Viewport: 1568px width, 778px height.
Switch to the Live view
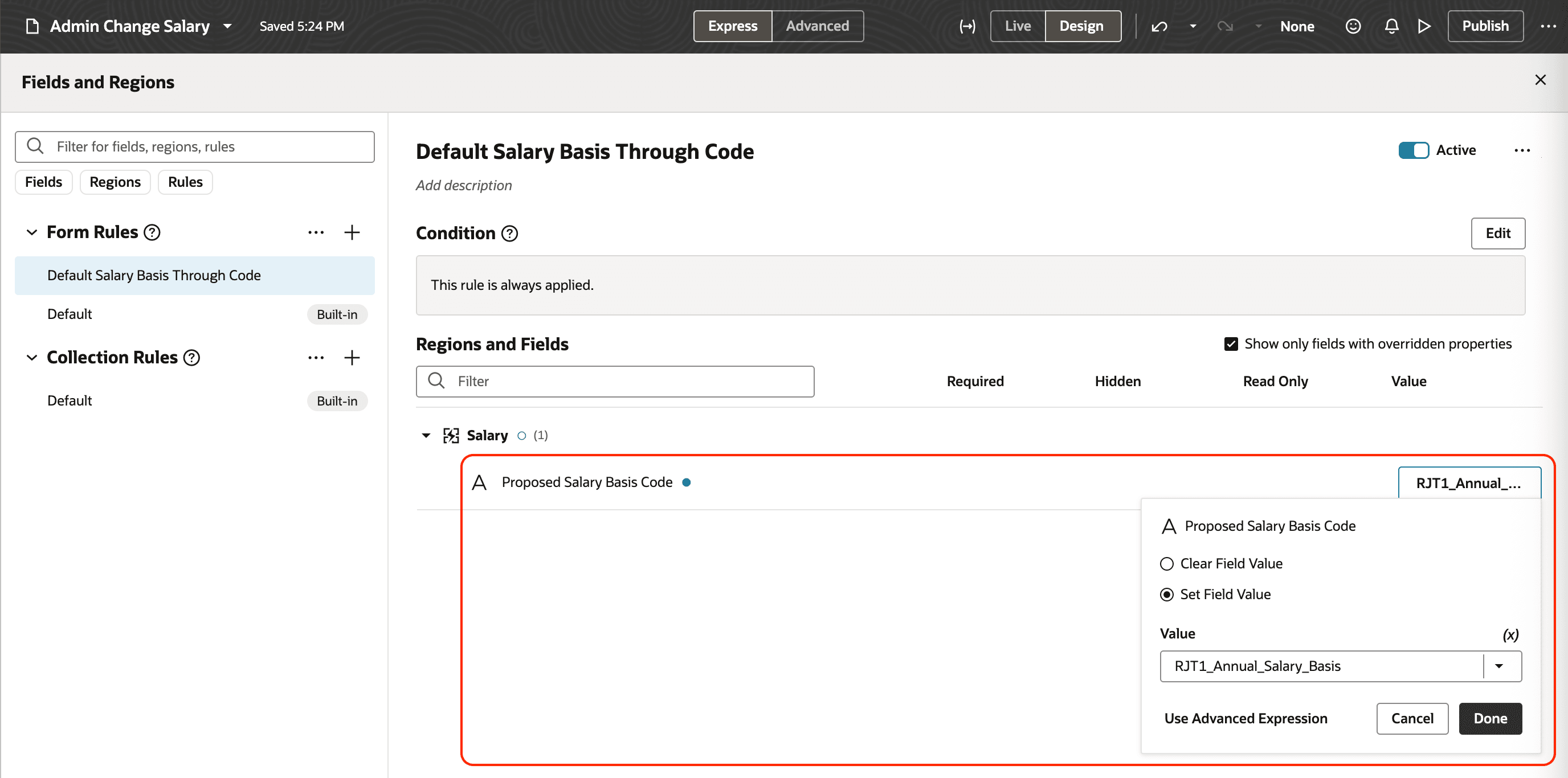coord(1016,26)
